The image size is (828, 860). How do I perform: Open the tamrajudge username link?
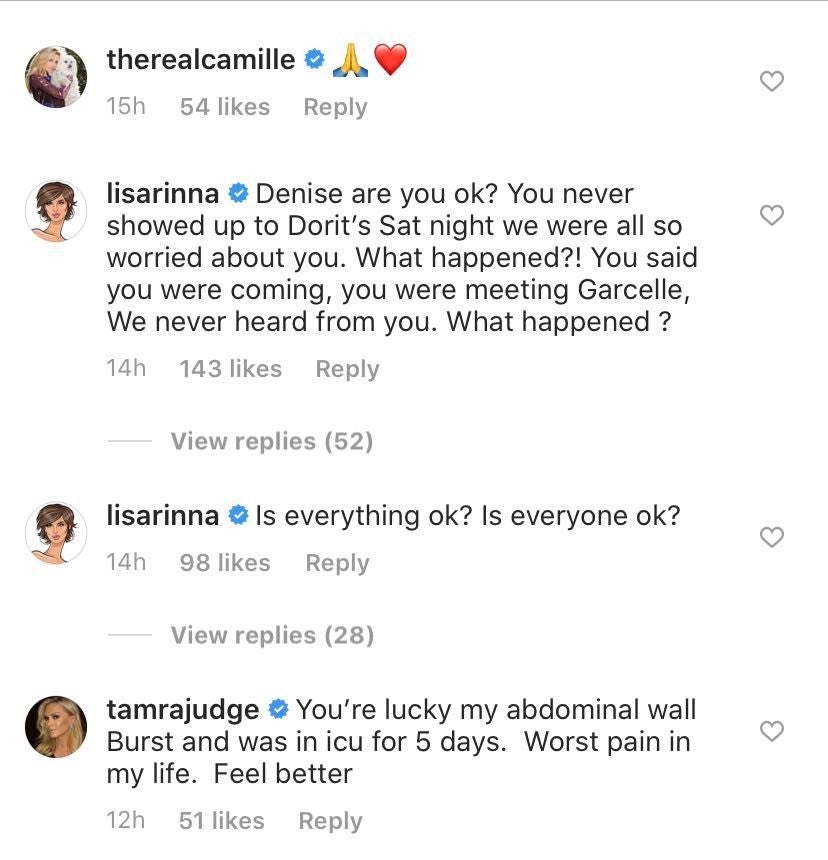click(x=183, y=710)
